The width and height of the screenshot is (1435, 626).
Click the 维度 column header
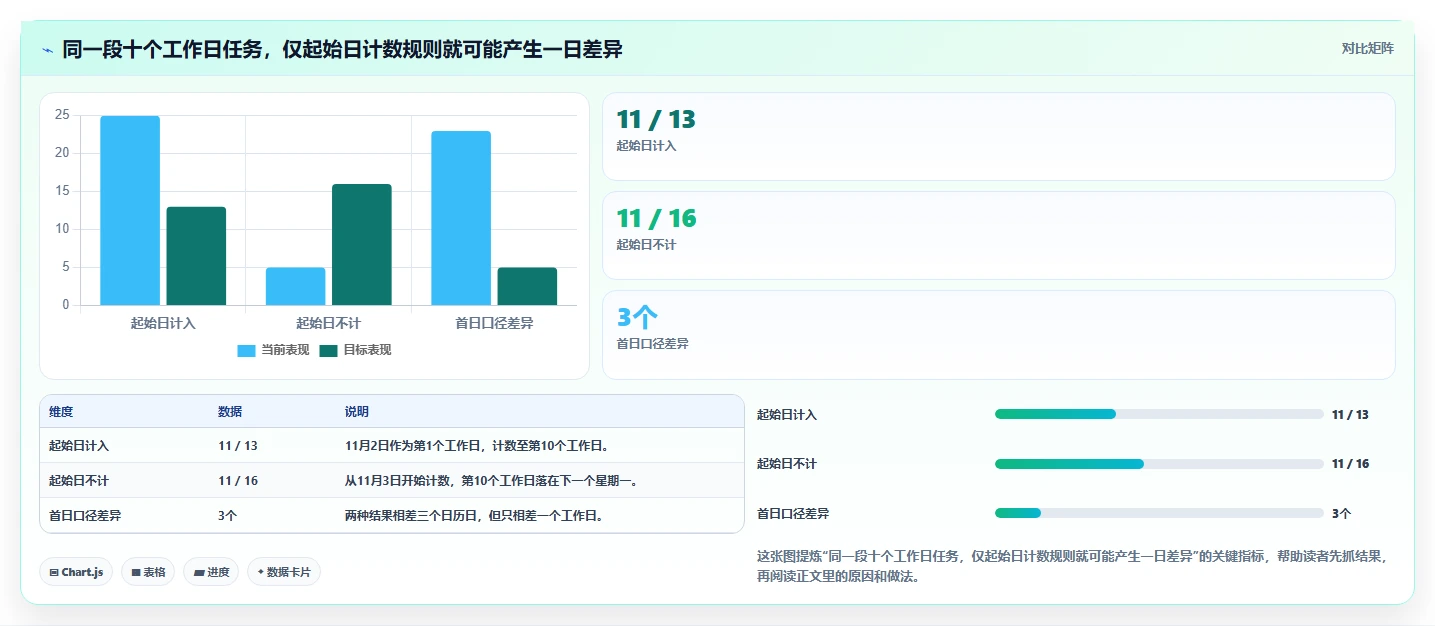click(x=61, y=412)
